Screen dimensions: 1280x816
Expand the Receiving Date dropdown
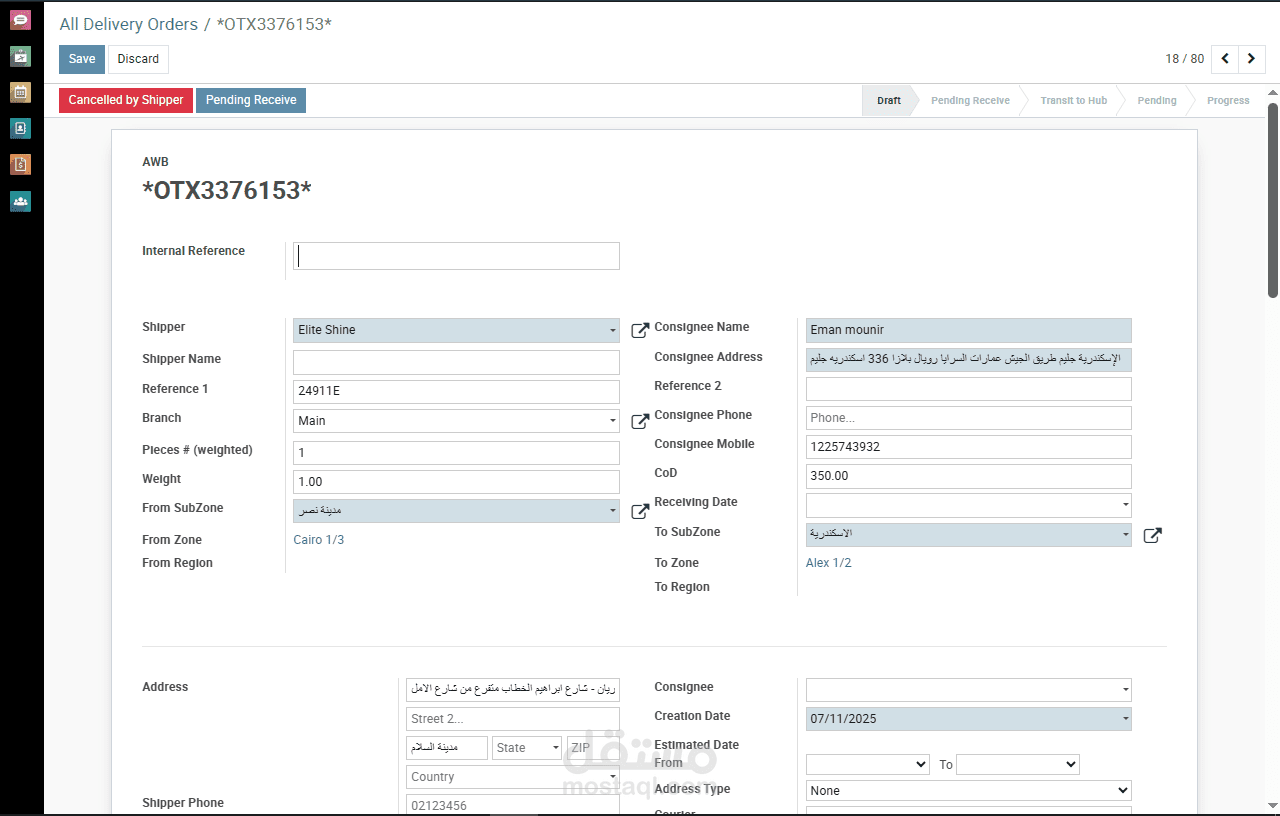[x=1125, y=505]
